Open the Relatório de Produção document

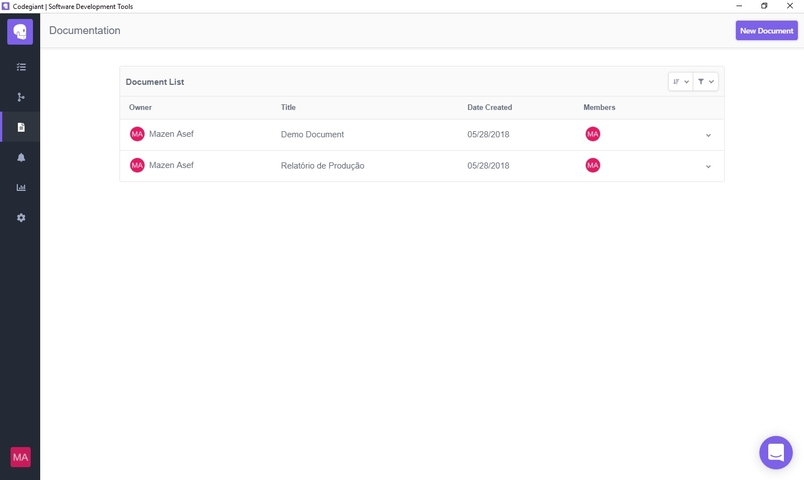pos(323,166)
